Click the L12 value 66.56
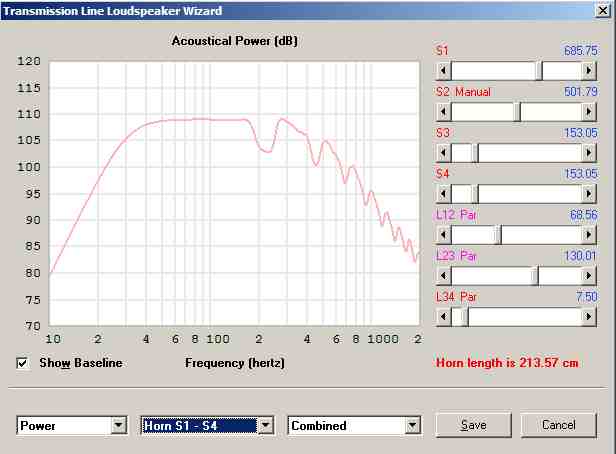This screenshot has height=454, width=616. pyautogui.click(x=583, y=215)
